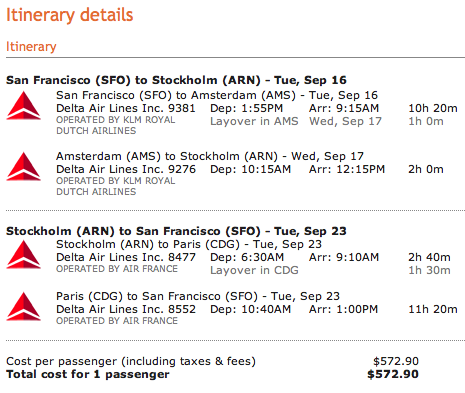
Task: Click the SFO to Stockholm Sep 16 header
Action: pyautogui.click(x=176, y=80)
